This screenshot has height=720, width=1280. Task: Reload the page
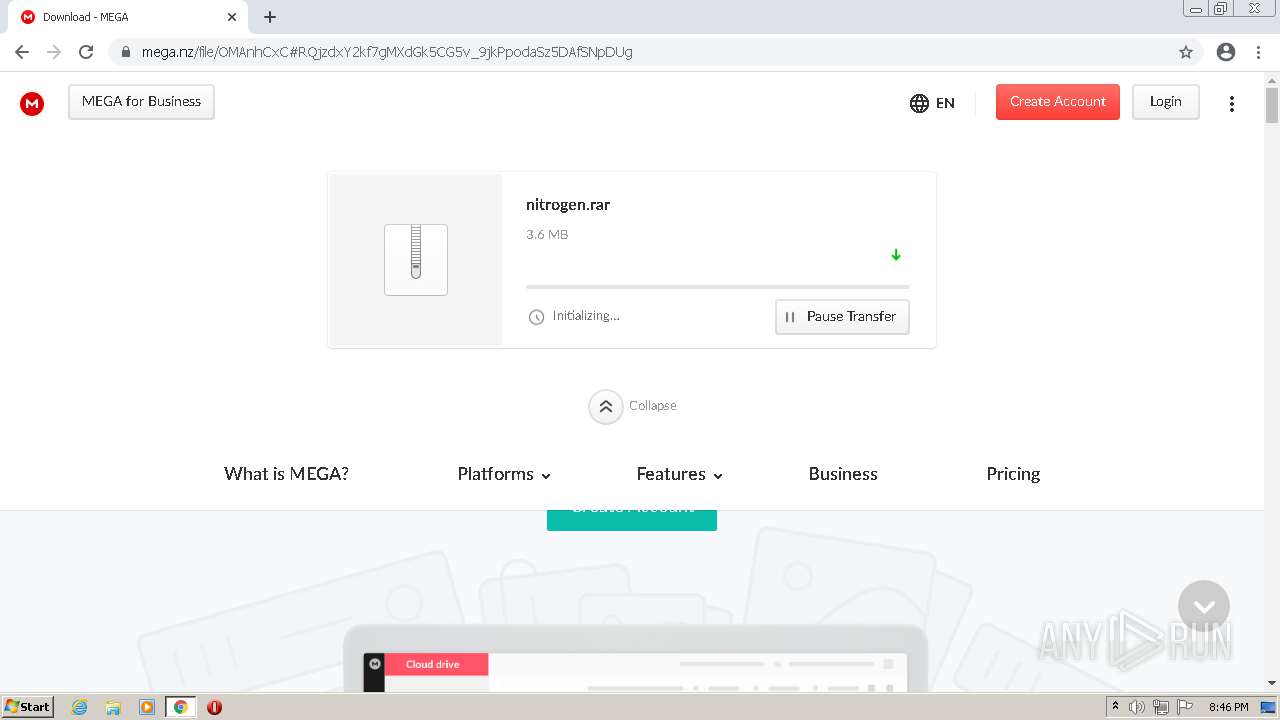click(86, 52)
